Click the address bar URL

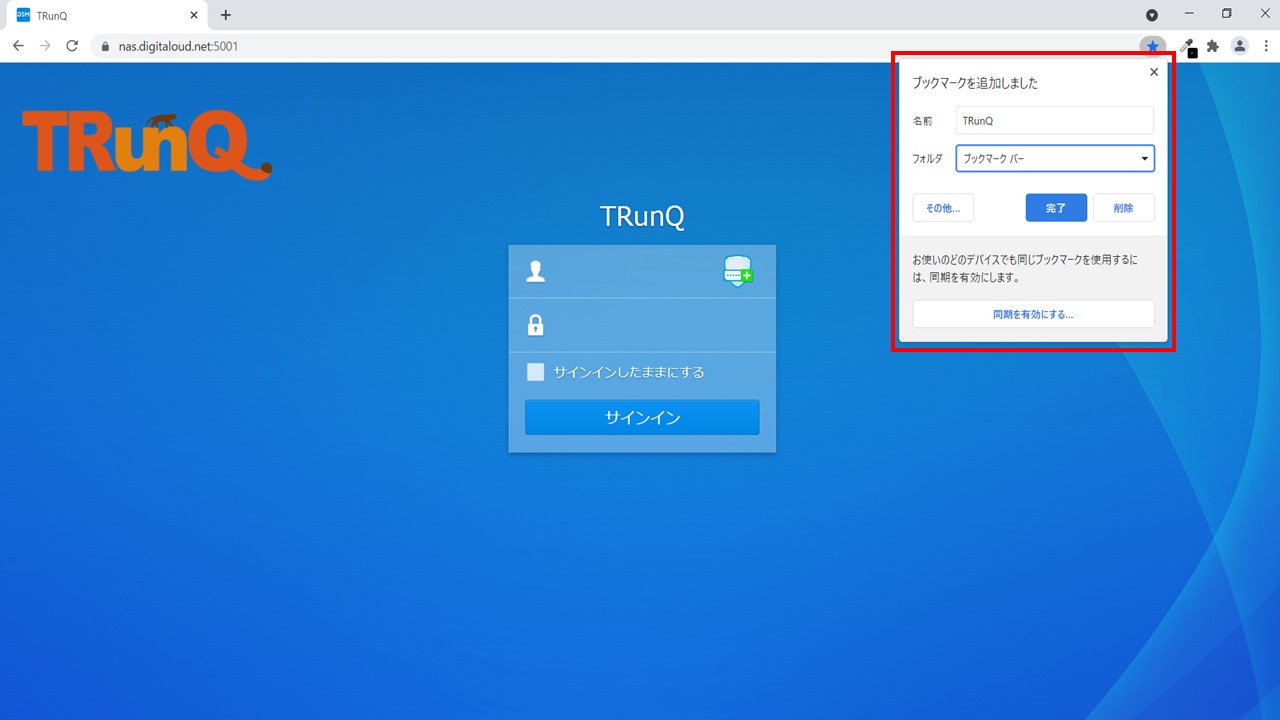point(178,46)
